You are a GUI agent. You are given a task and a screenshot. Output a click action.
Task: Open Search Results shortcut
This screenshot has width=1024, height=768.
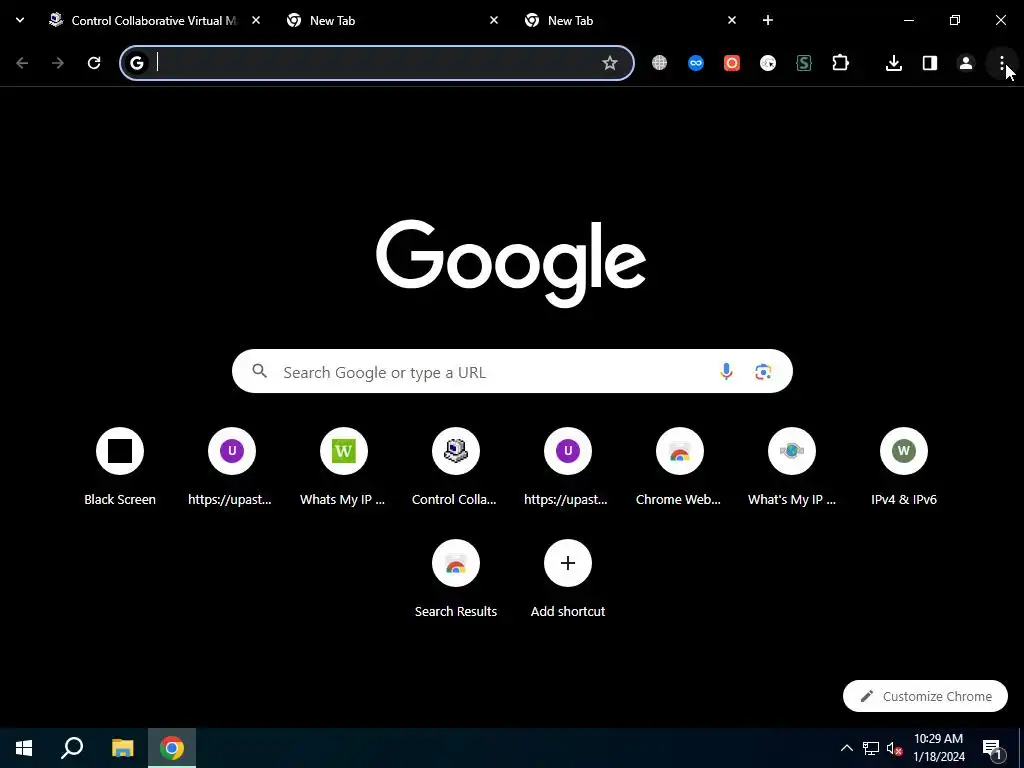coord(456,579)
